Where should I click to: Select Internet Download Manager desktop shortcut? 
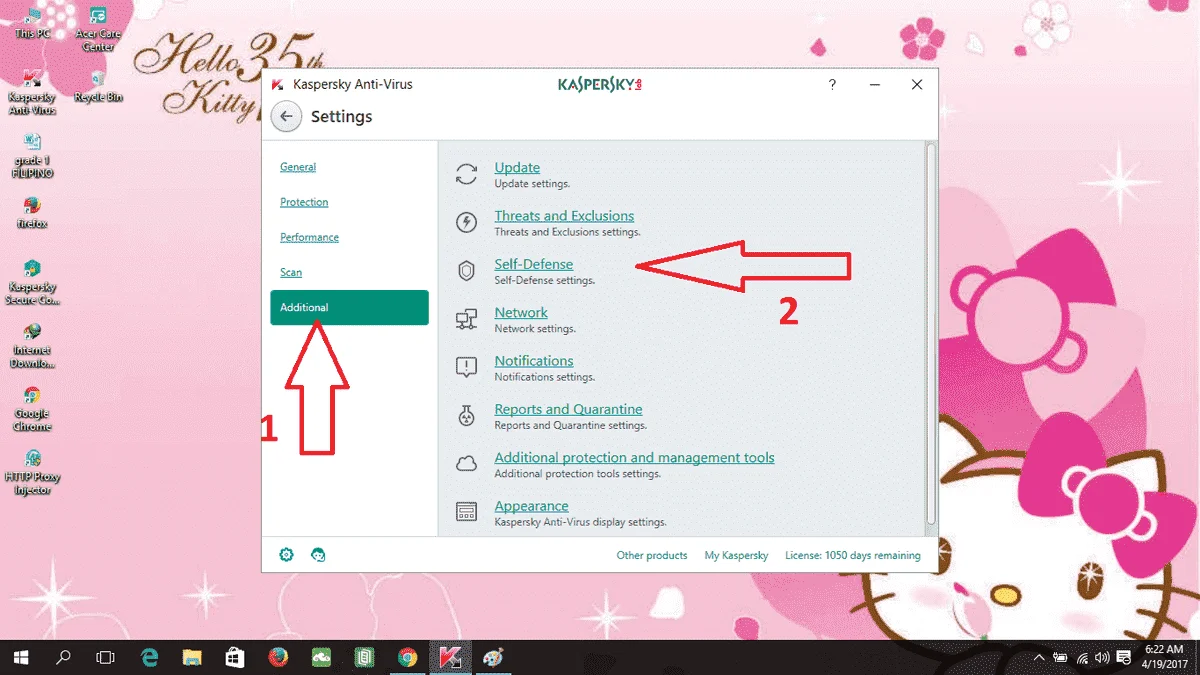32,345
